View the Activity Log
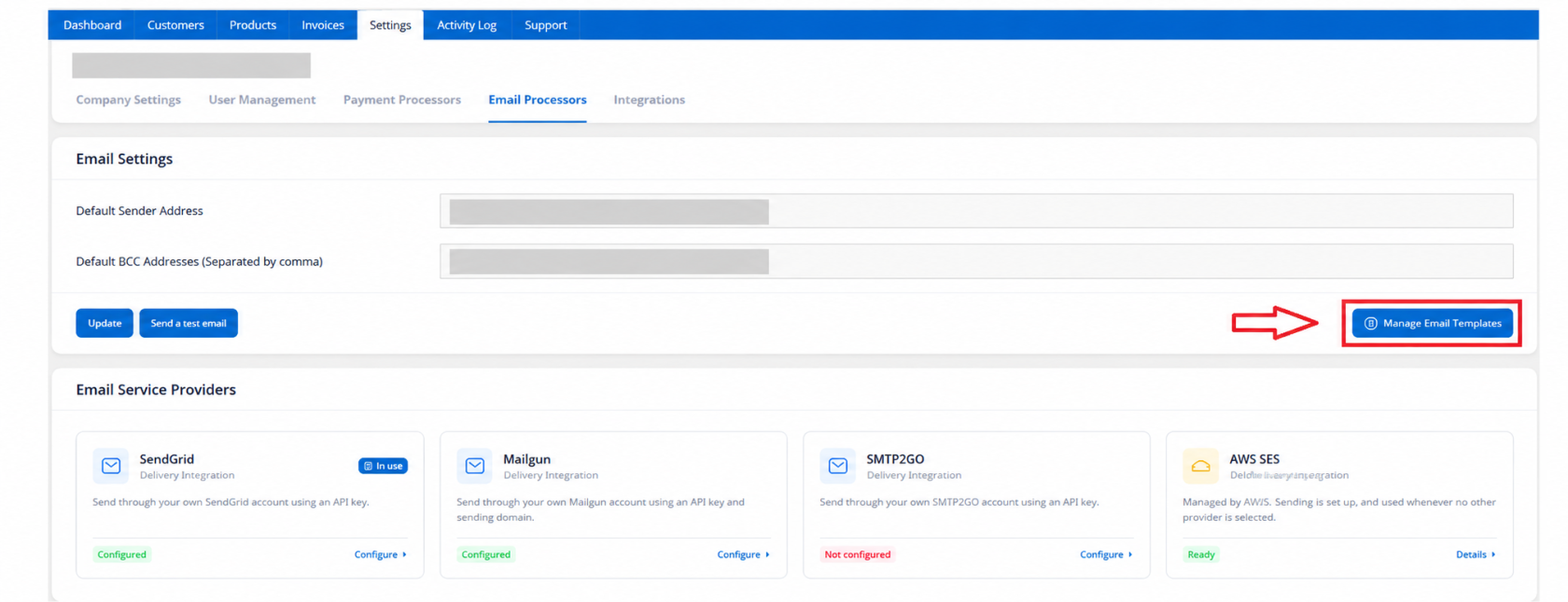 pyautogui.click(x=467, y=25)
